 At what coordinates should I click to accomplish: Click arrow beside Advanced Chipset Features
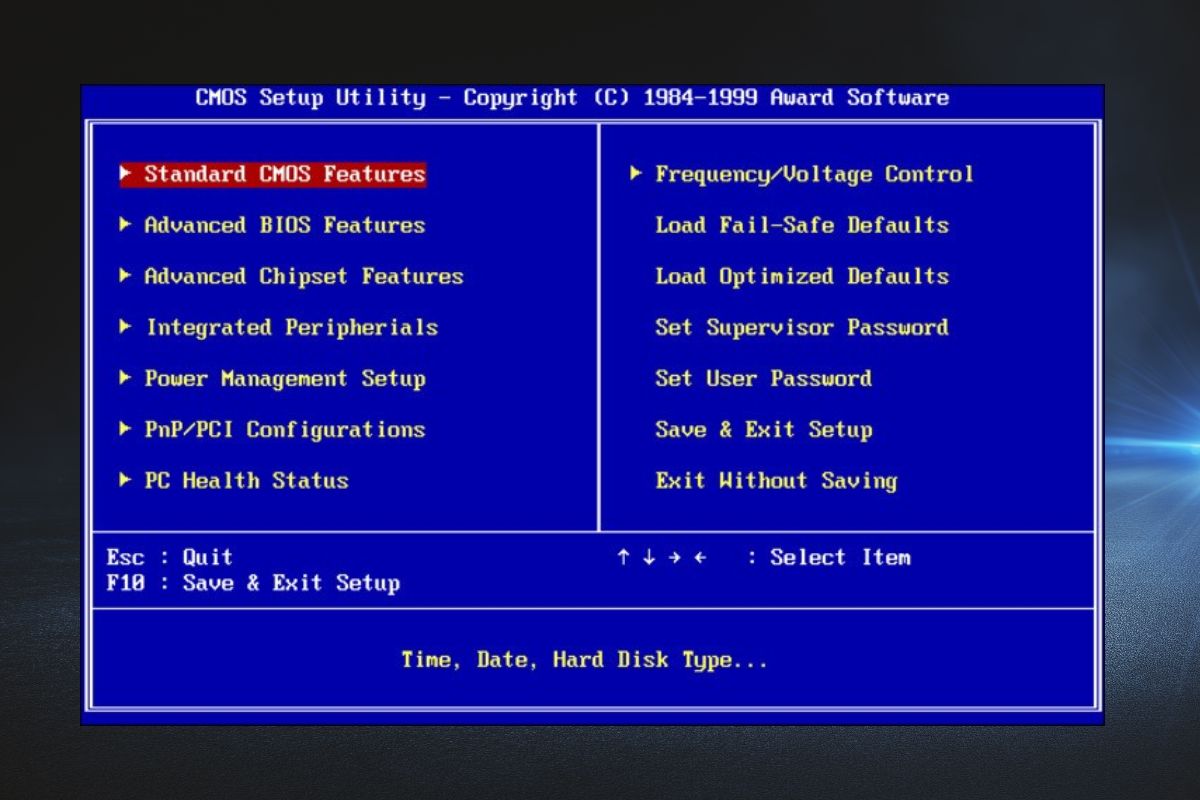tap(125, 275)
